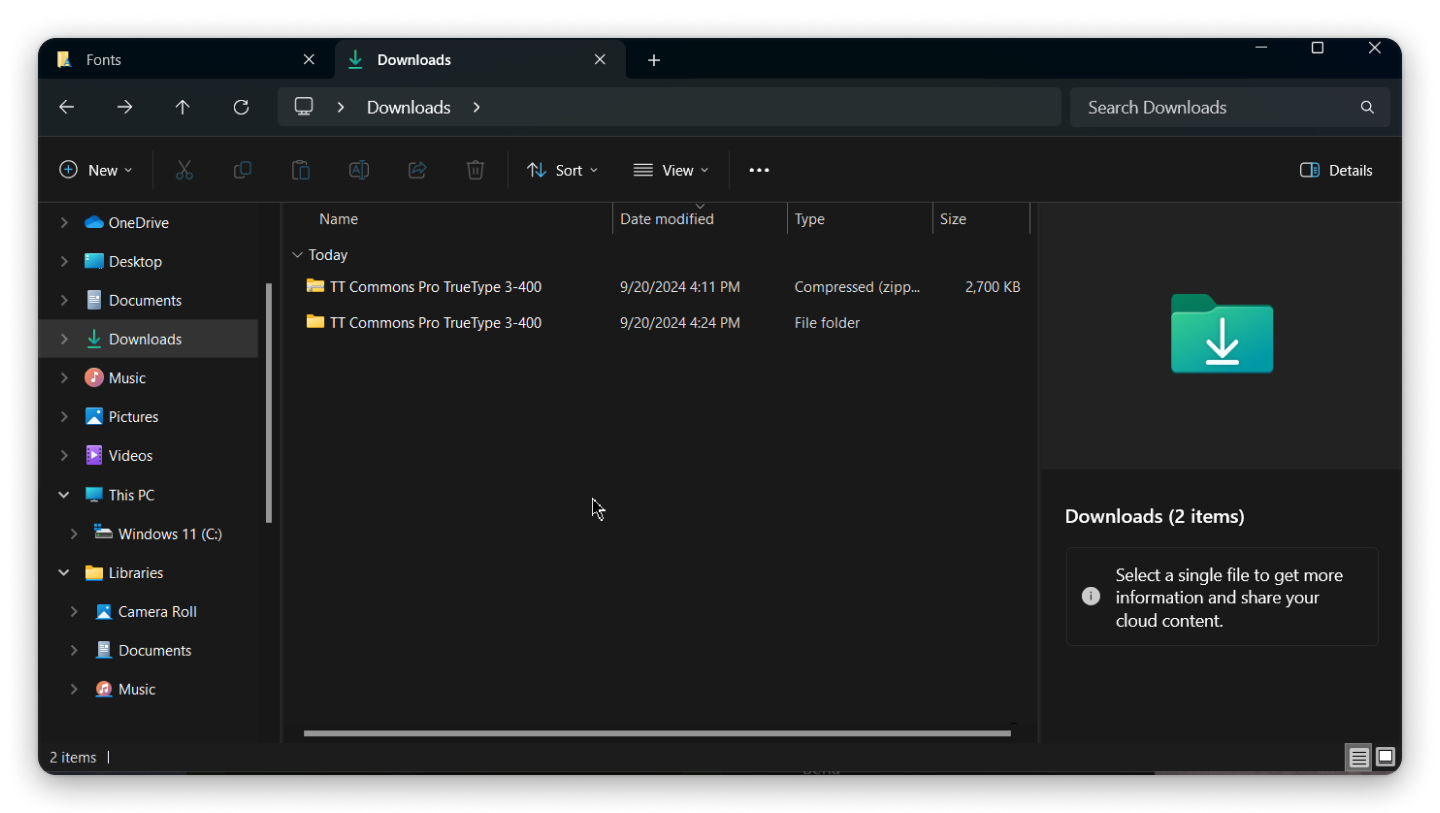Go up one folder level
Screen dimensions: 1440x813
(x=182, y=107)
